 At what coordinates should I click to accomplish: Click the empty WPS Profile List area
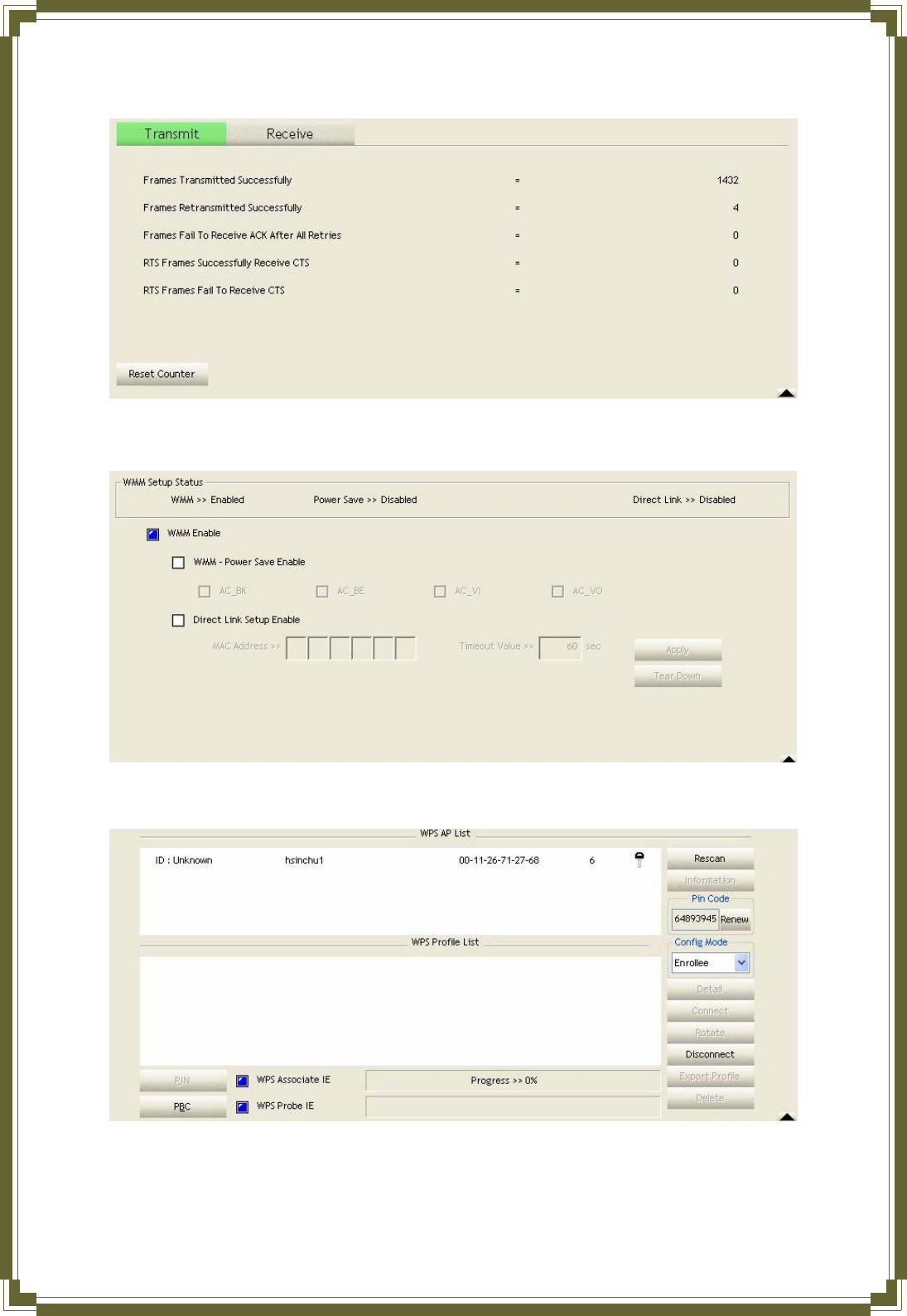point(400,1010)
